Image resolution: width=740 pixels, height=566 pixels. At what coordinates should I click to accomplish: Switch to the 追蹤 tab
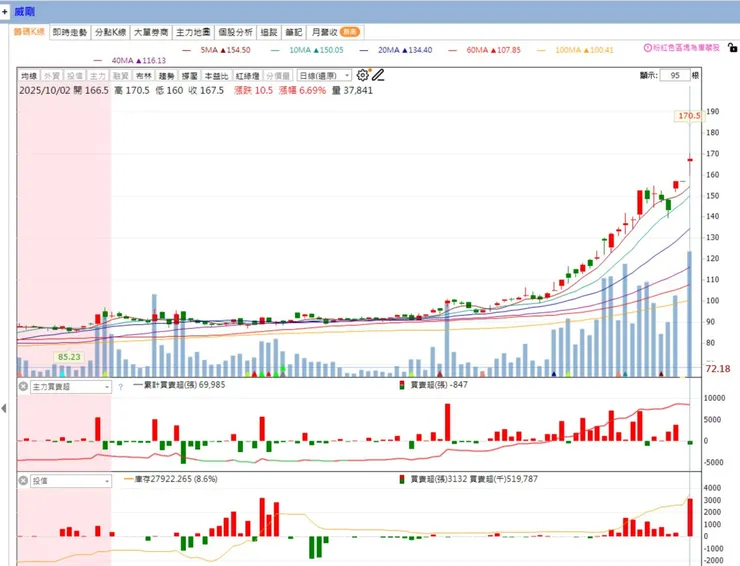coord(269,32)
